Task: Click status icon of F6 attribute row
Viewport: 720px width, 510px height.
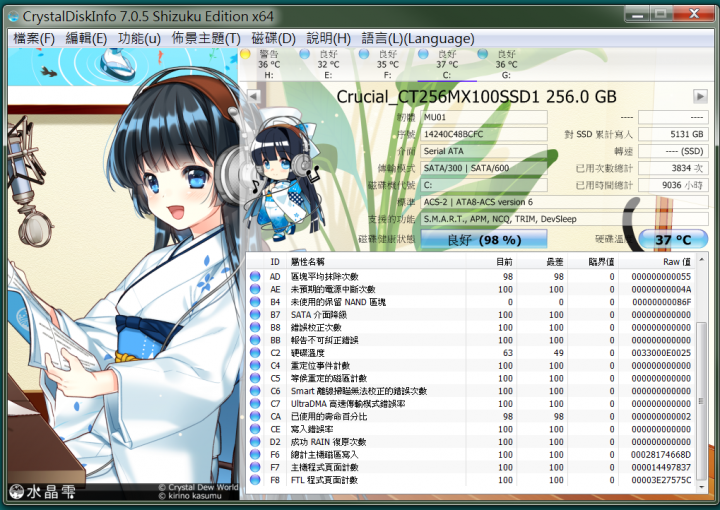Action: (x=255, y=454)
